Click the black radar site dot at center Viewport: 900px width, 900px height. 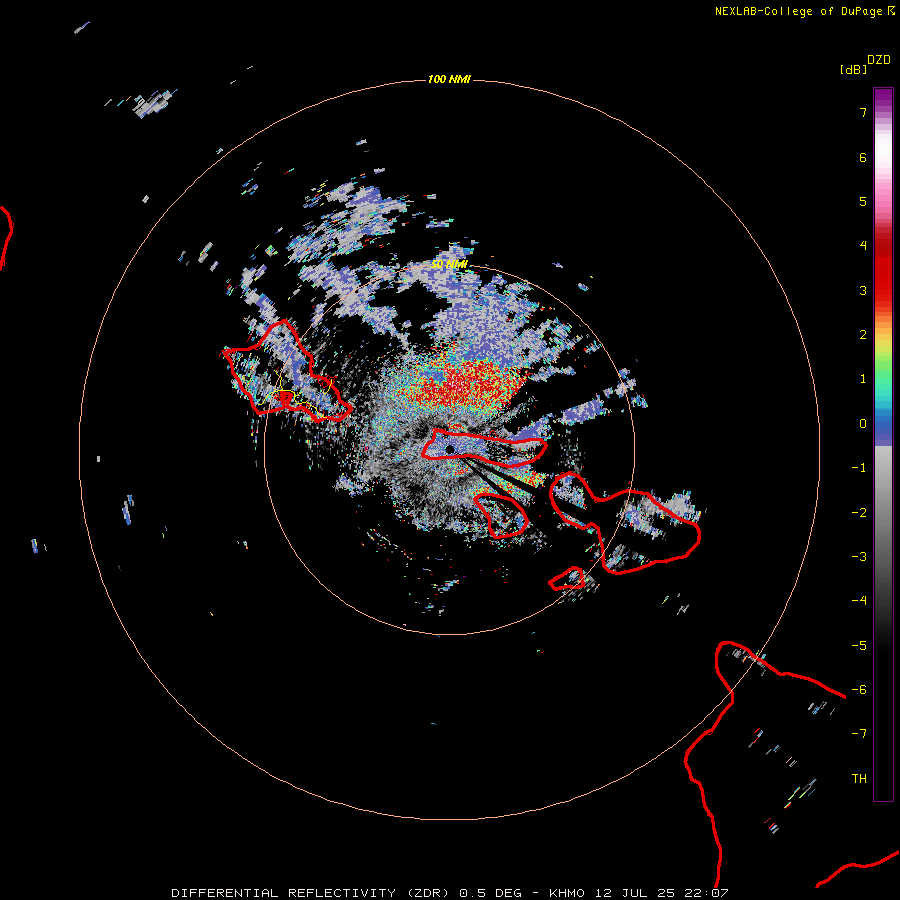(x=449, y=449)
